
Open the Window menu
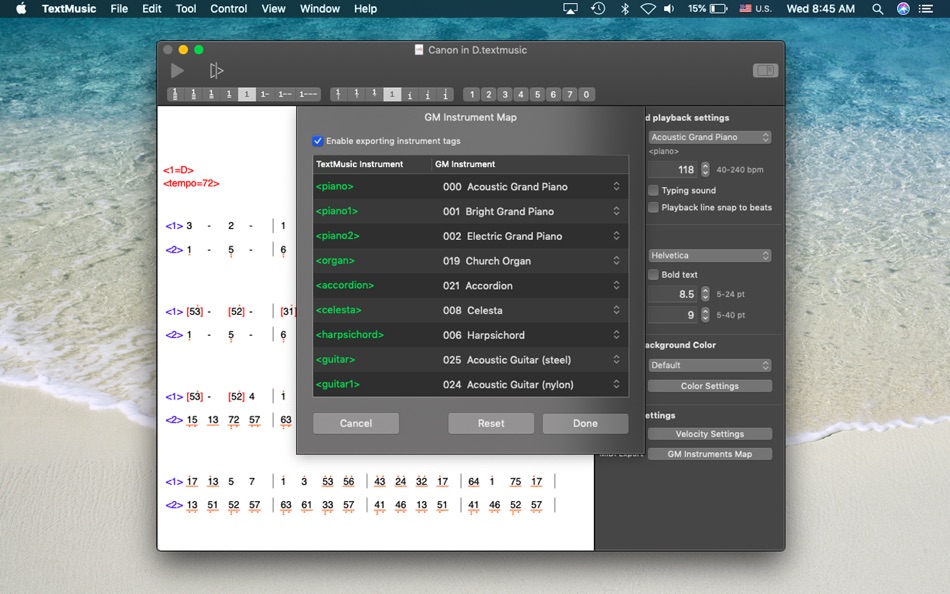point(319,8)
